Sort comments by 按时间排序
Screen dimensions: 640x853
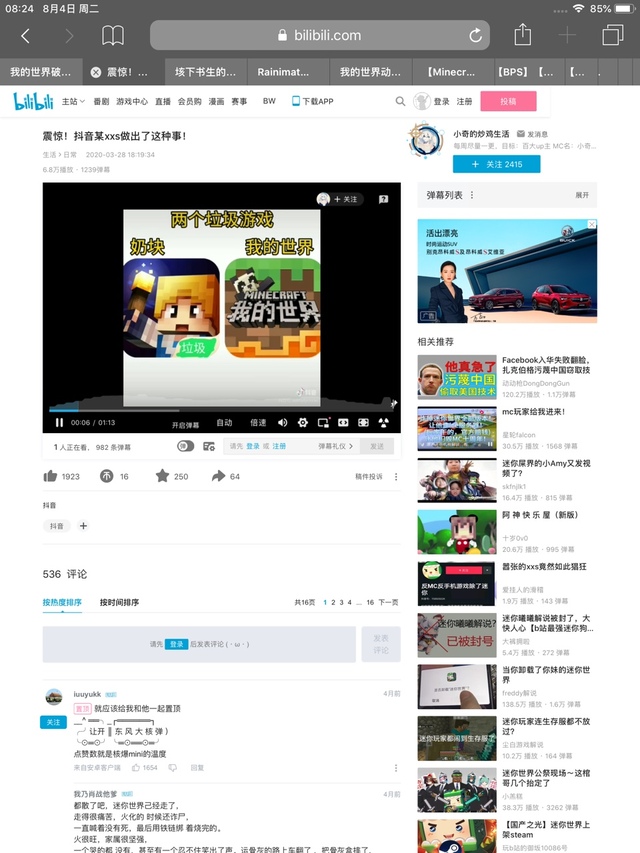(119, 602)
